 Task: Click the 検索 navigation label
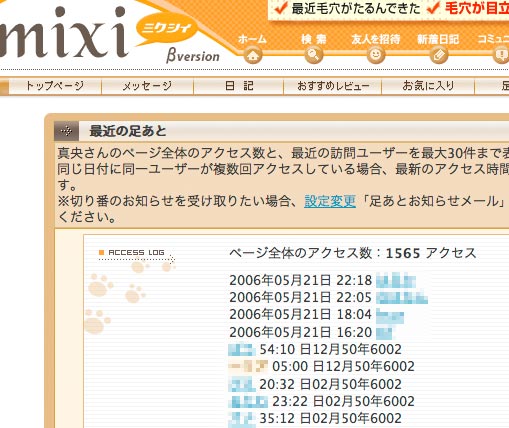(314, 39)
